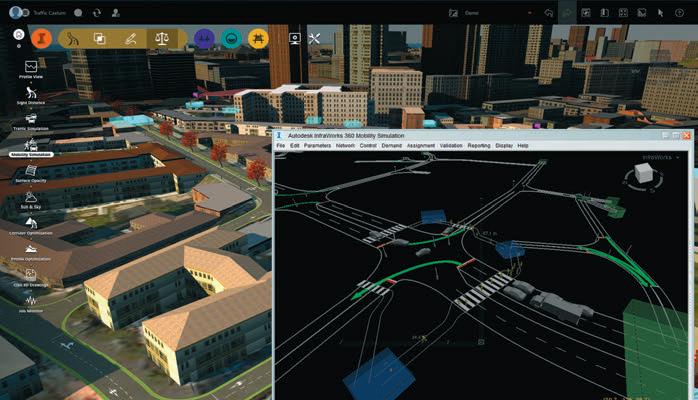698x400 pixels.
Task: Expand the InfraWorks dropdown in the simulation view
Action: (x=678, y=158)
